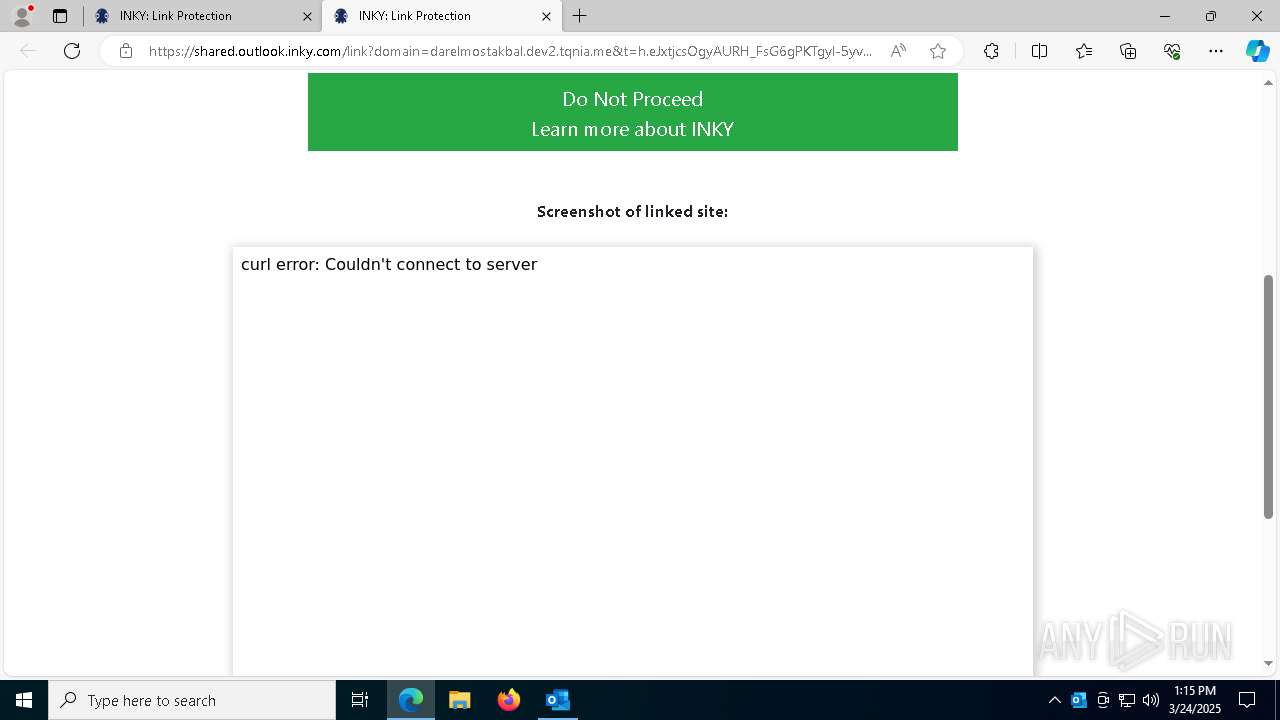
Task: Open a new browser tab
Action: [x=580, y=16]
